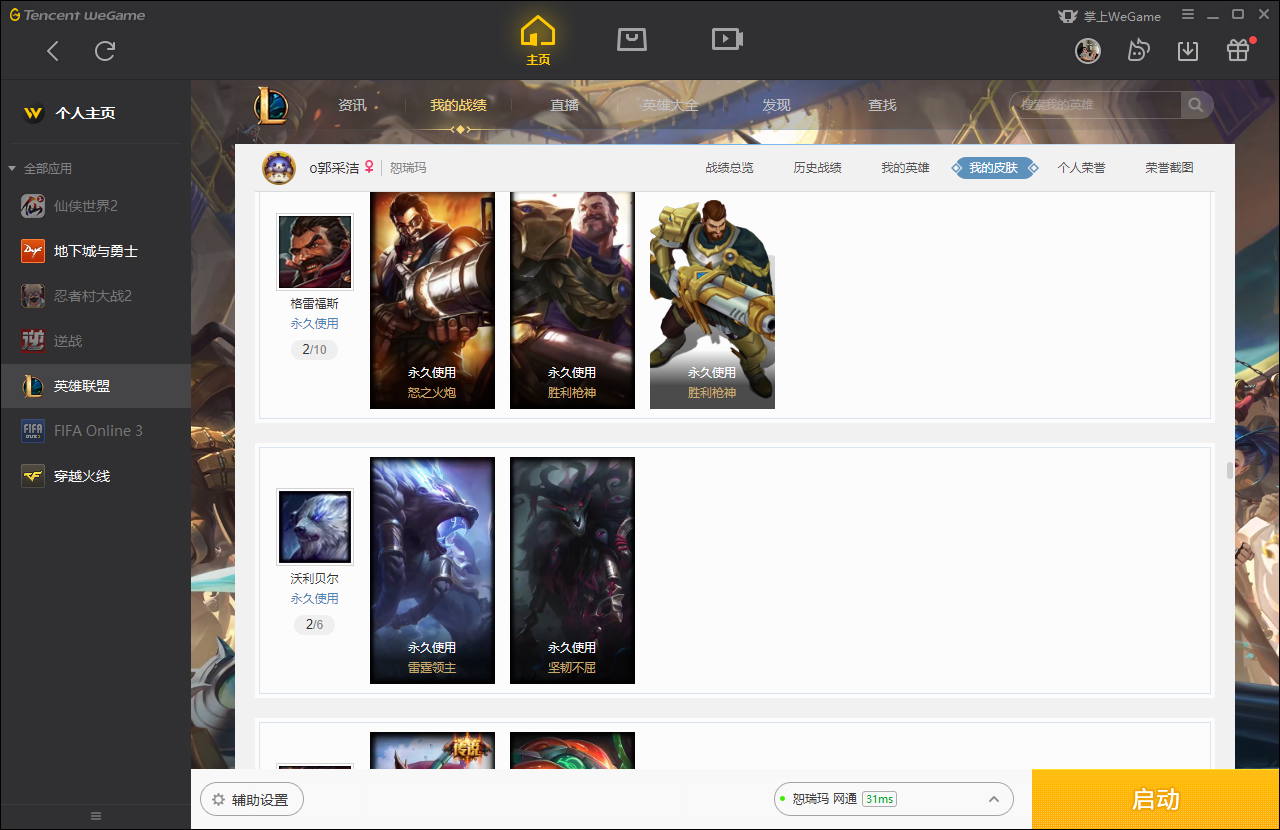Open gold armored Graves skin card

(712, 300)
